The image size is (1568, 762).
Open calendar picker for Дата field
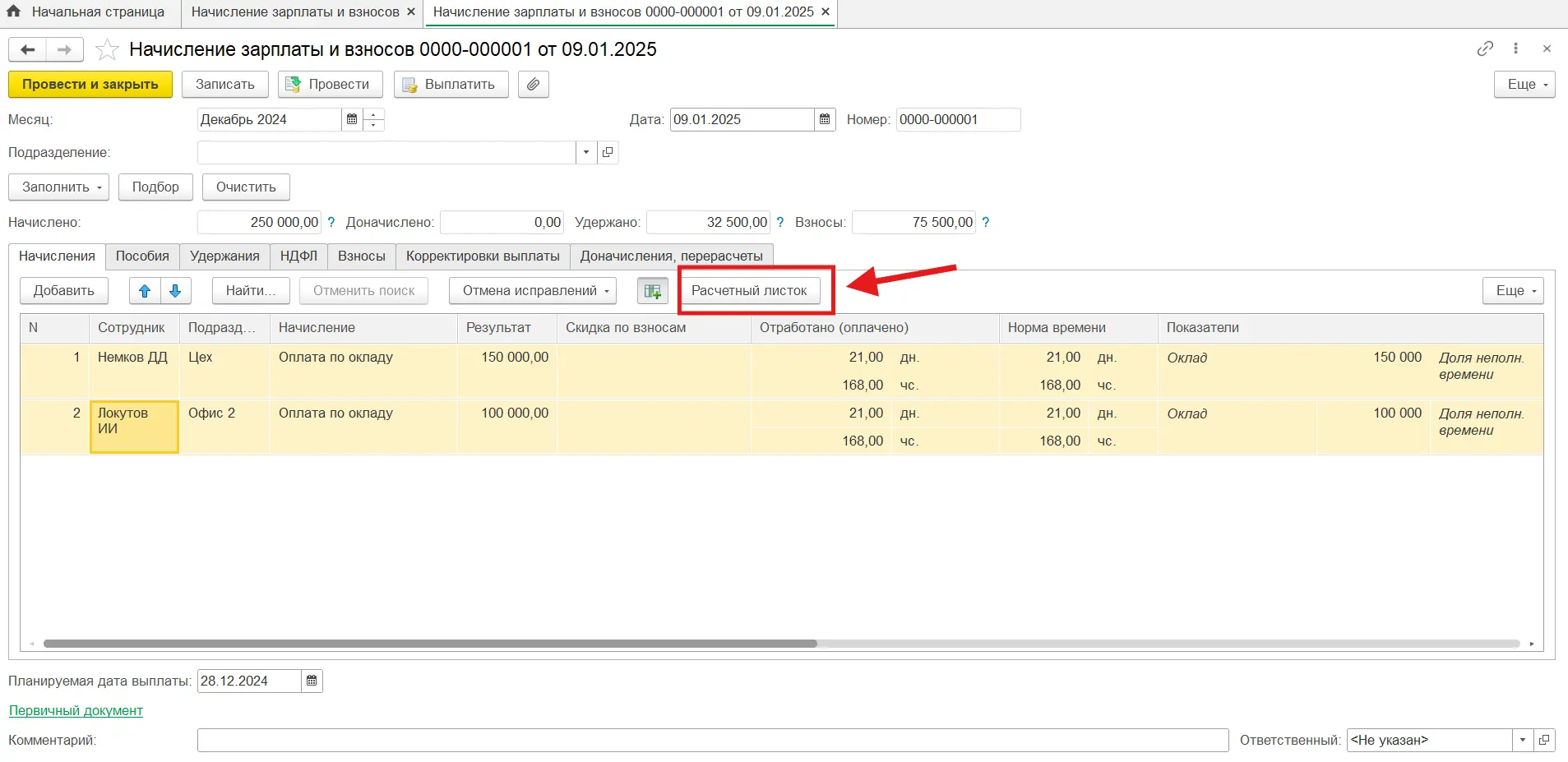tap(825, 120)
